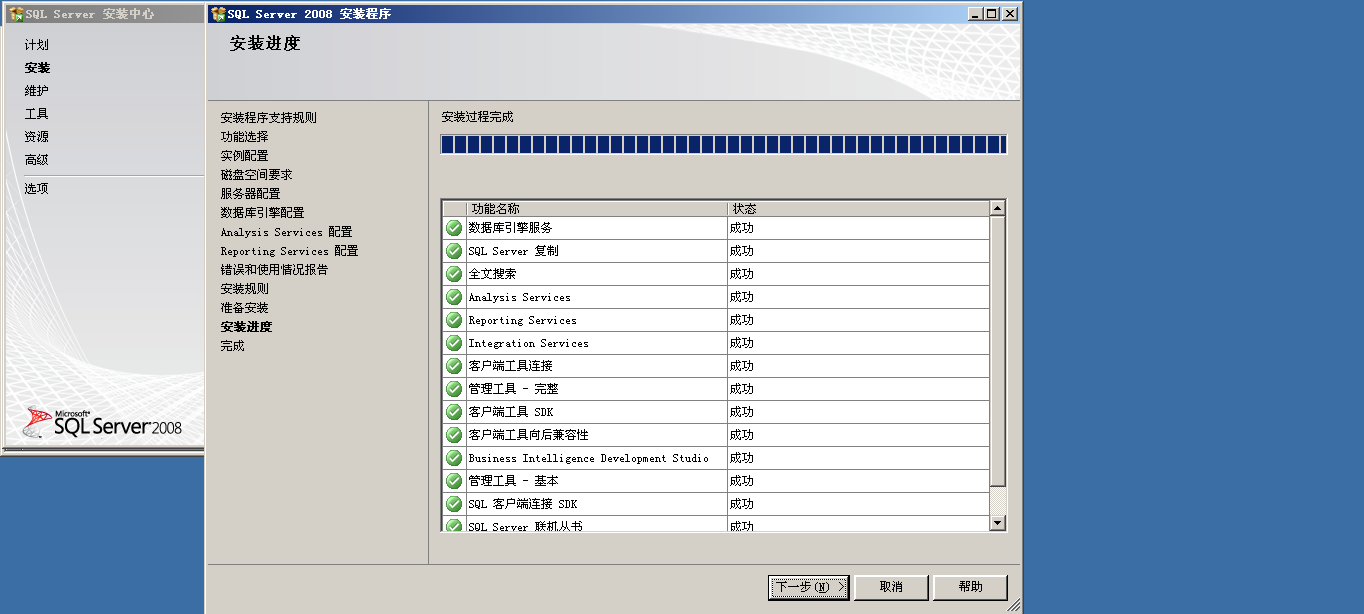Screen dimensions: 1364x614
Task: Select 功能选择 in the step list
Action: [244, 136]
